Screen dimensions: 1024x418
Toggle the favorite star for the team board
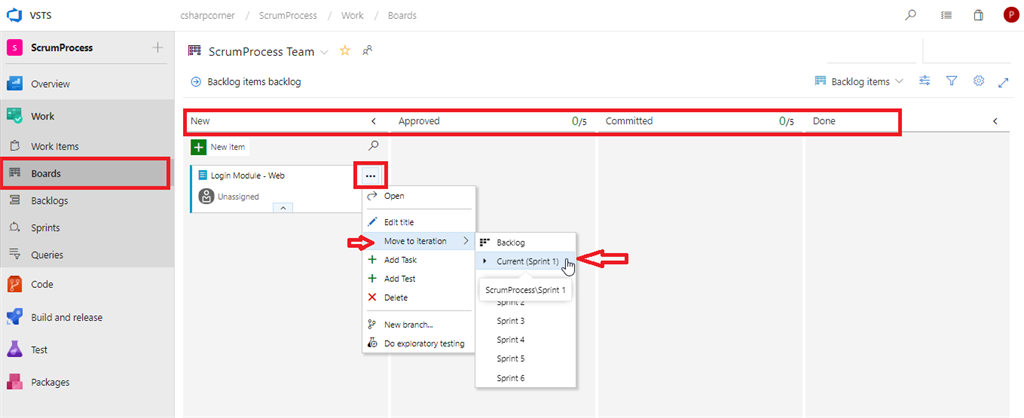click(345, 50)
